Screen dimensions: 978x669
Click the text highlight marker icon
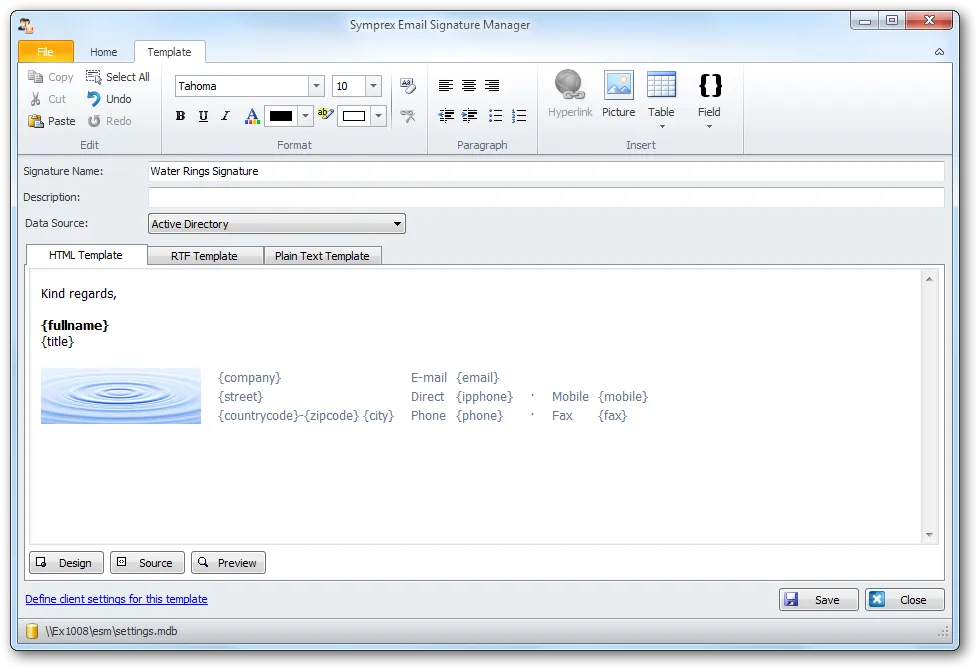pyautogui.click(x=326, y=114)
